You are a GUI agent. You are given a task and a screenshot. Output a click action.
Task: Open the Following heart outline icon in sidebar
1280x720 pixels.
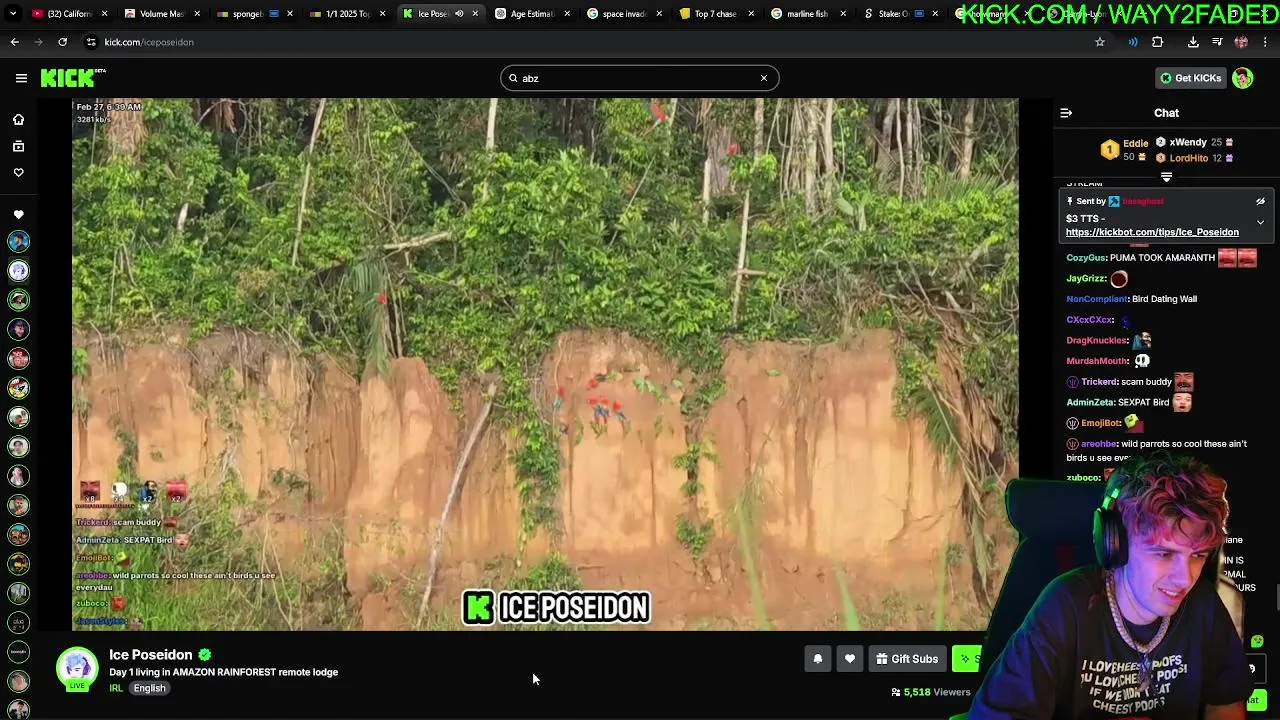(18, 173)
